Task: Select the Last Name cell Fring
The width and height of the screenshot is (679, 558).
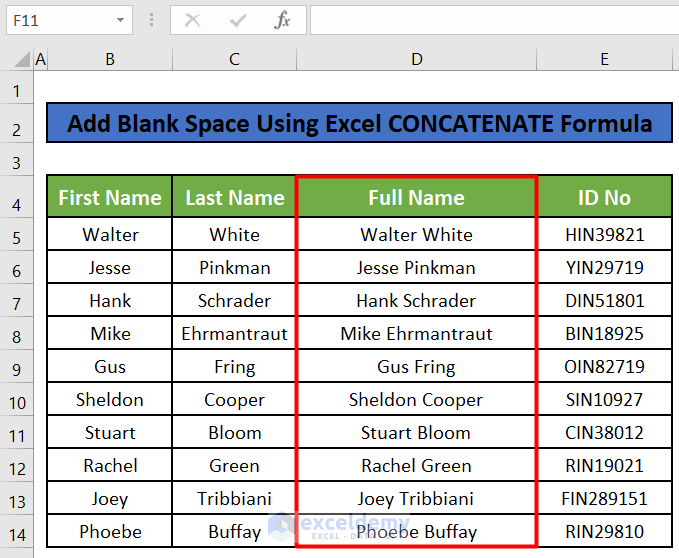Action: point(234,366)
